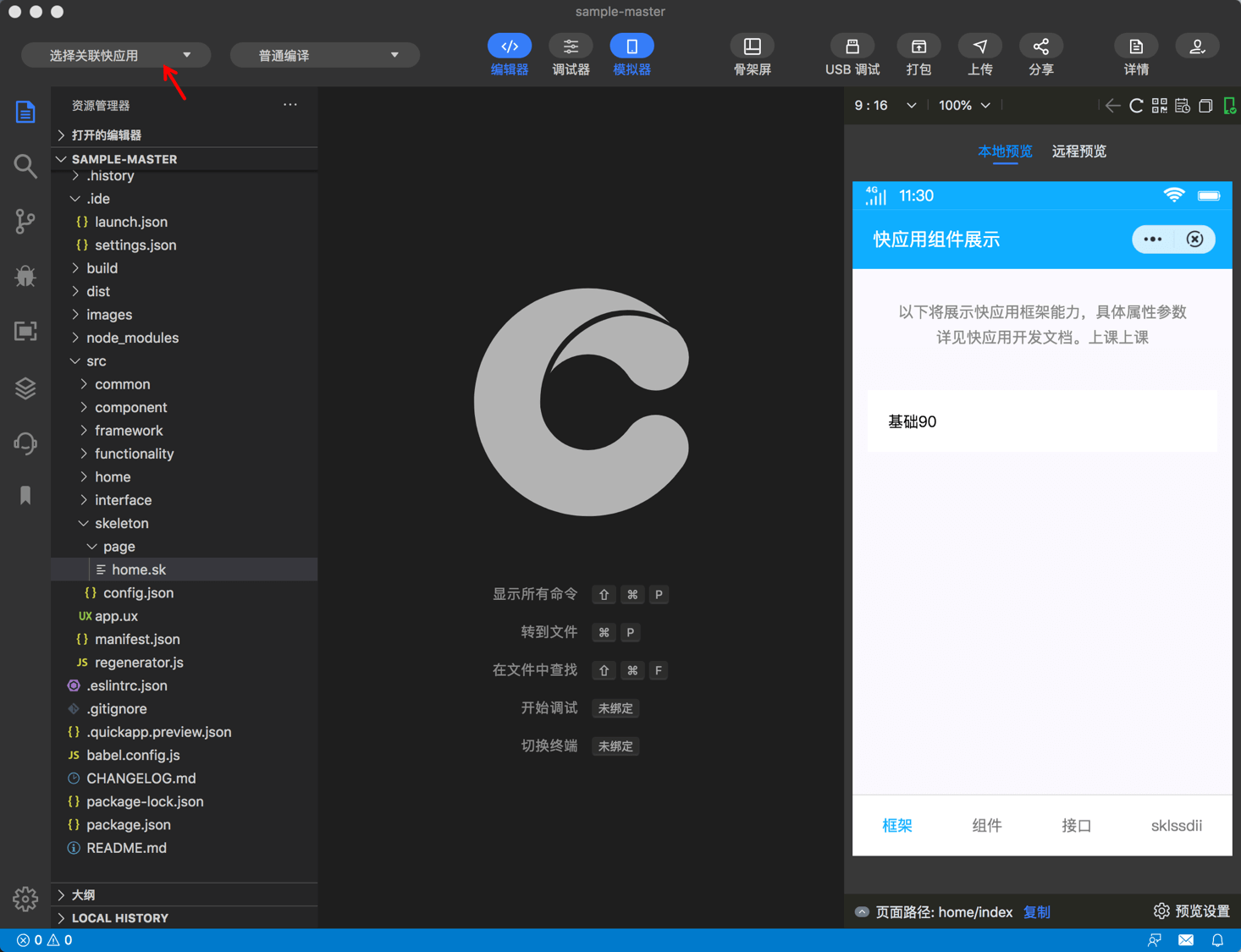The height and width of the screenshot is (952, 1241).
Task: Select the 组件 tab in device preview
Action: (986, 825)
